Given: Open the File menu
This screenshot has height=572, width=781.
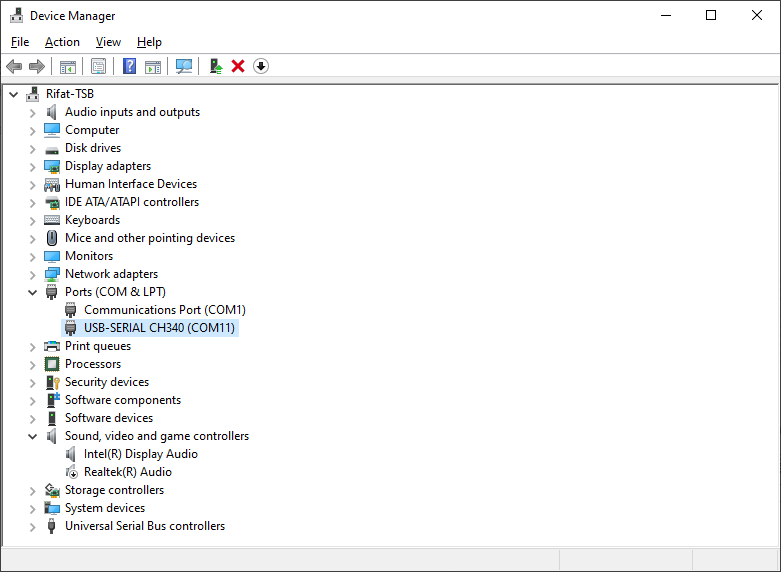Looking at the screenshot, I should 20,42.
